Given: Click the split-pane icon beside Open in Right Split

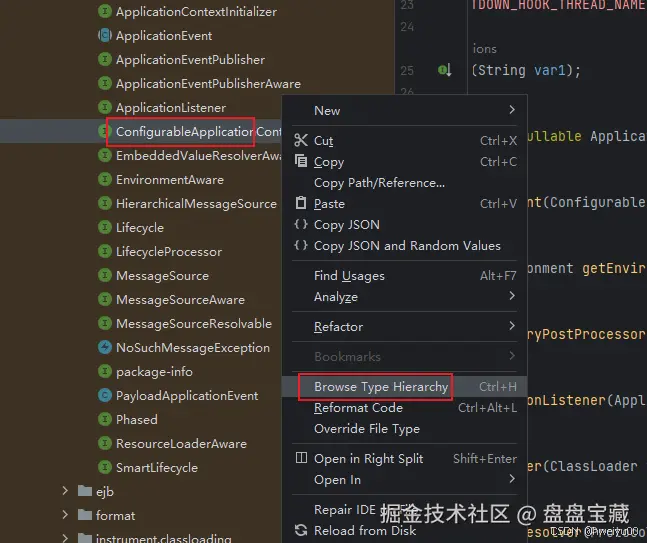Looking at the screenshot, I should [301, 458].
